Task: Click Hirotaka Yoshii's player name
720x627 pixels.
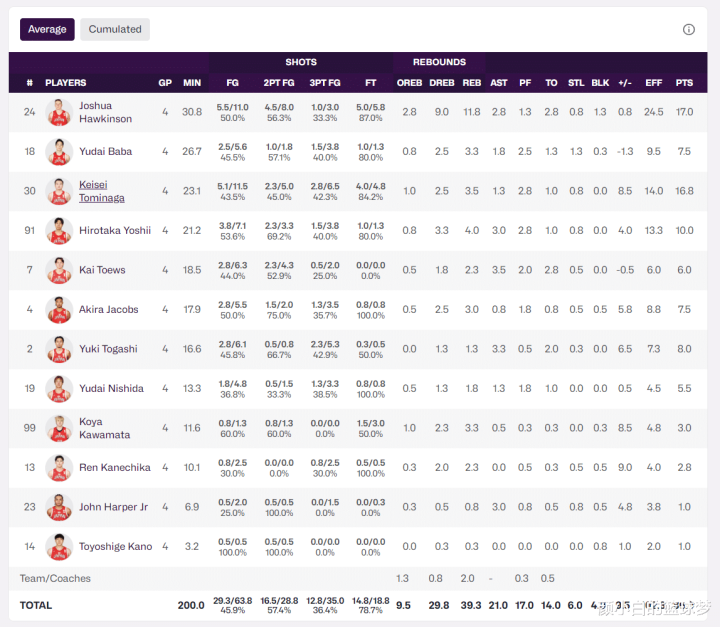Action: click(x=115, y=231)
